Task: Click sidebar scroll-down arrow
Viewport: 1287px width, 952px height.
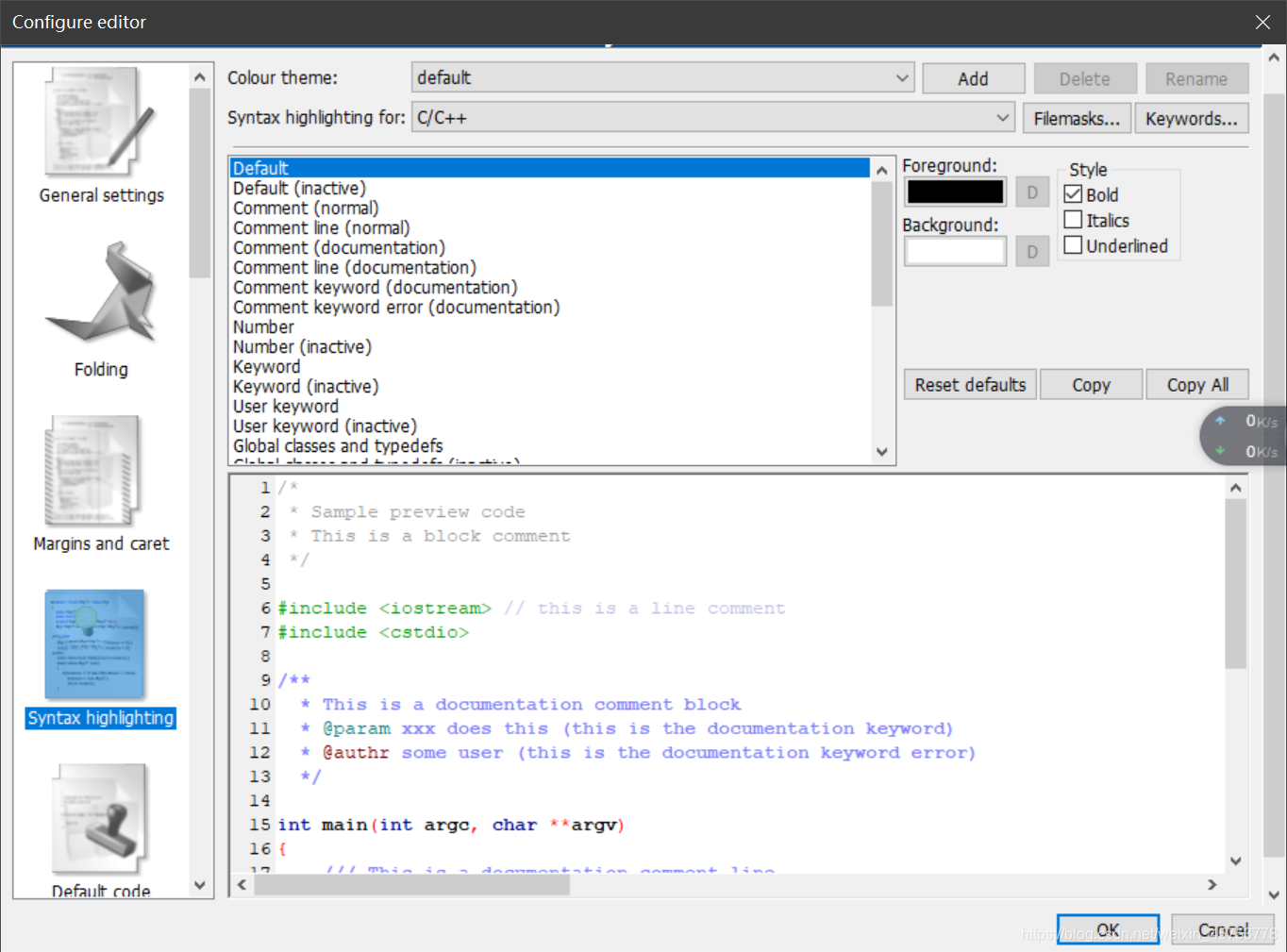Action: 199,885
